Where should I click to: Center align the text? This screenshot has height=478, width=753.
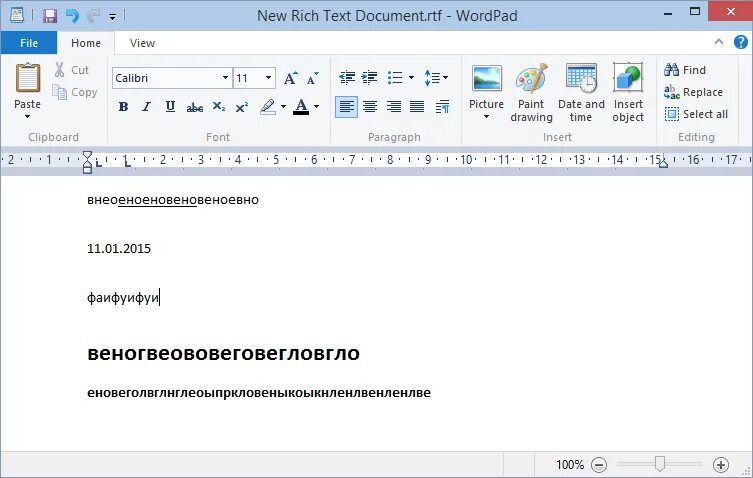(x=370, y=107)
